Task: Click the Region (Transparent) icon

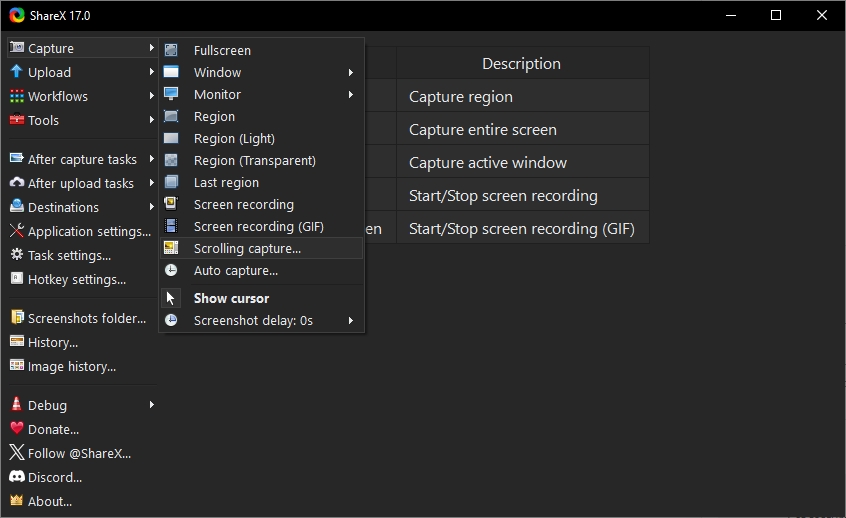Action: point(171,160)
